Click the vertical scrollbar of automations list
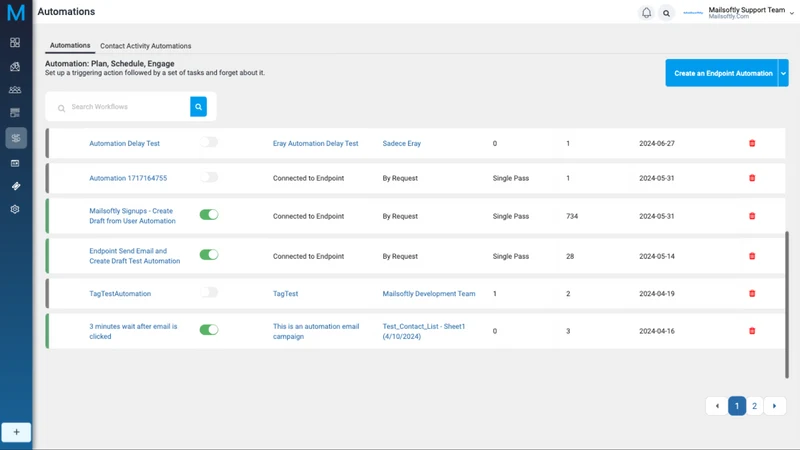800x450 pixels. 787,305
